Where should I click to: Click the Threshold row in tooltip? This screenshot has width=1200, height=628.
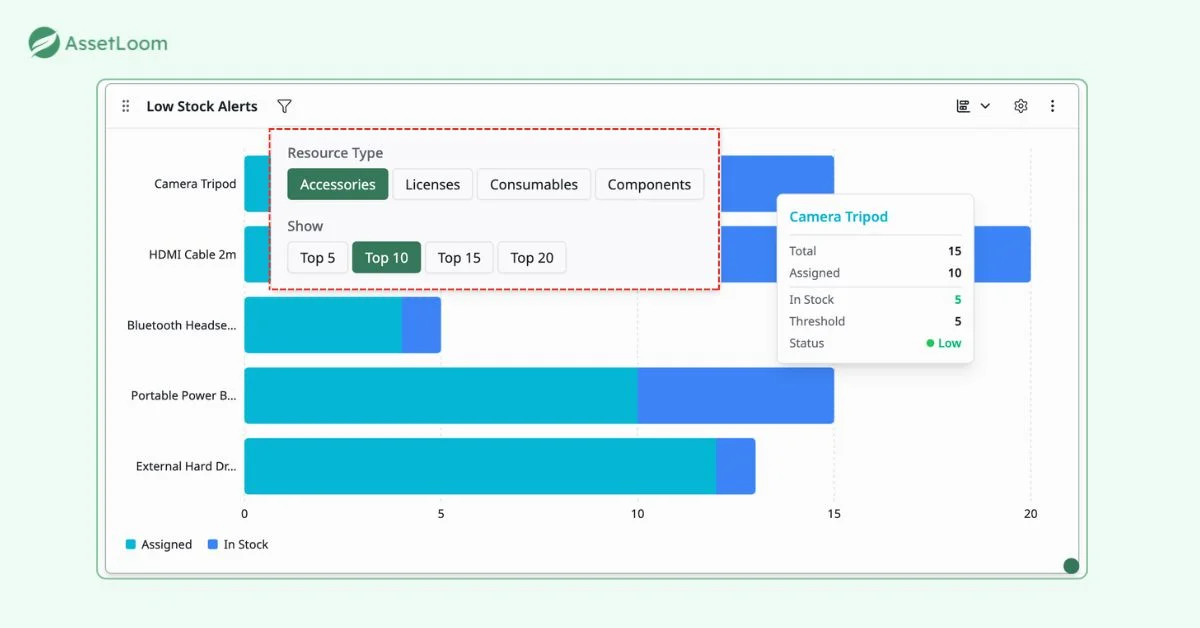pyautogui.click(x=875, y=321)
